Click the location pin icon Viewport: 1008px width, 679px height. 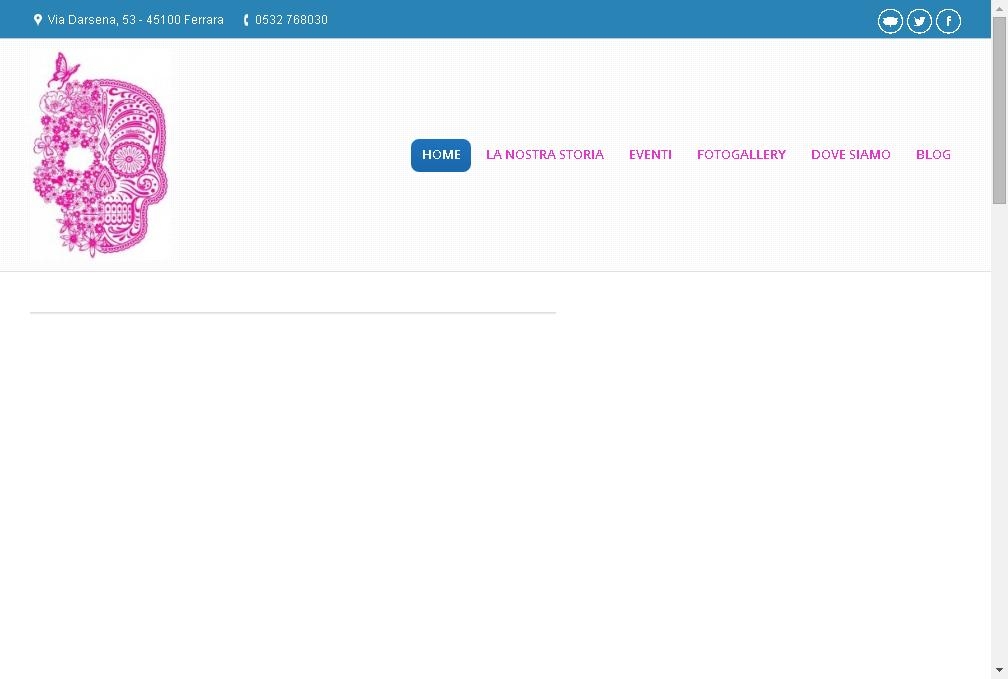click(x=37, y=20)
